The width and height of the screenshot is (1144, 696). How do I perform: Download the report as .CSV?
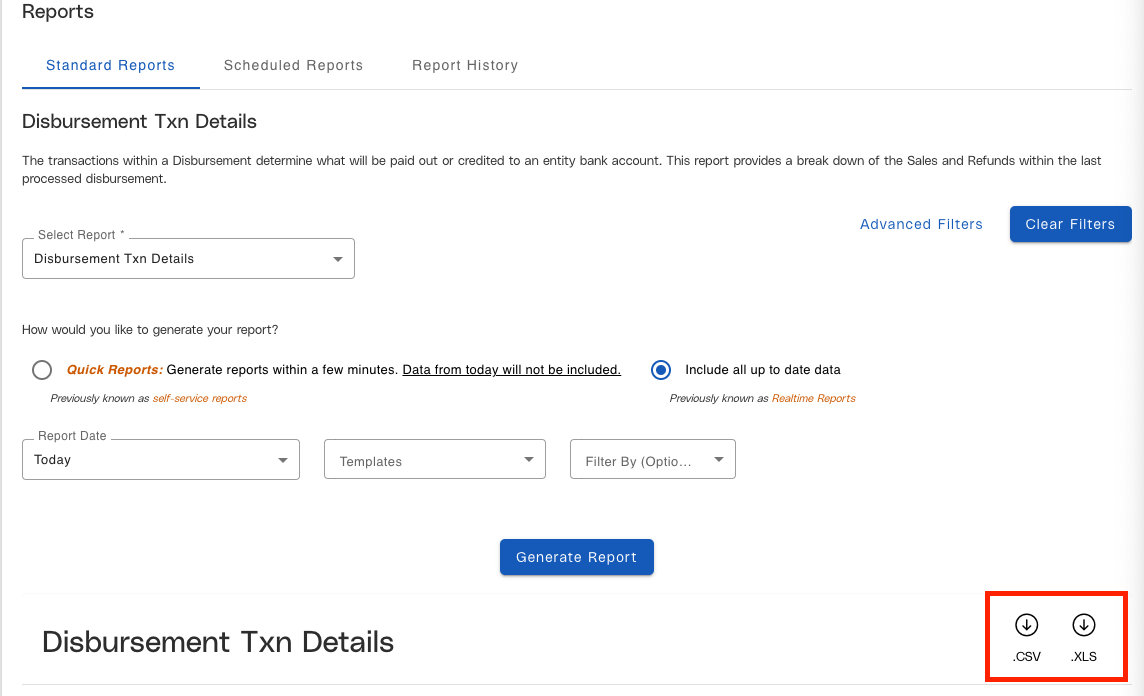point(1026,626)
